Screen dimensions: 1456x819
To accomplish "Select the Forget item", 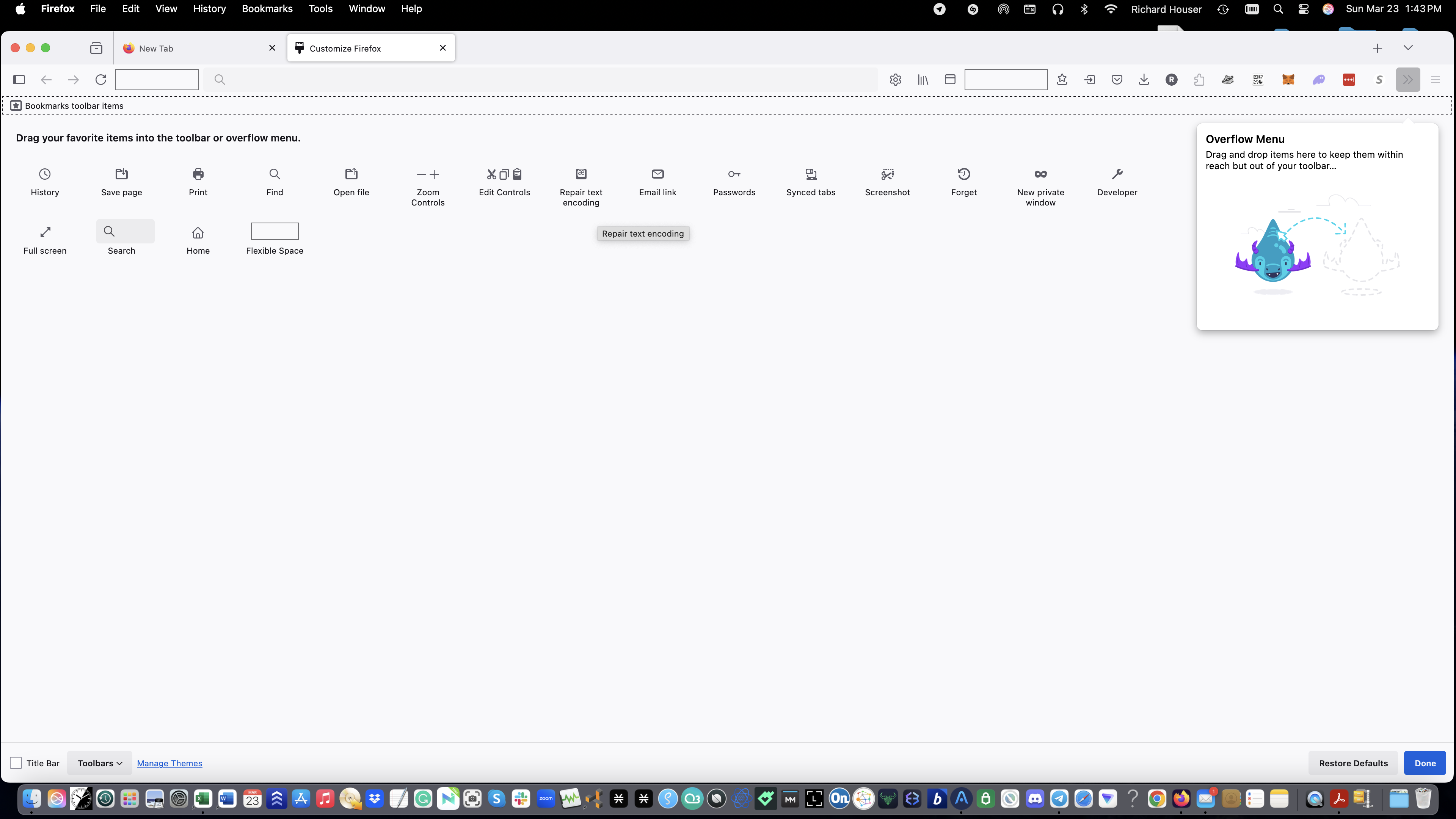I will pyautogui.click(x=964, y=182).
